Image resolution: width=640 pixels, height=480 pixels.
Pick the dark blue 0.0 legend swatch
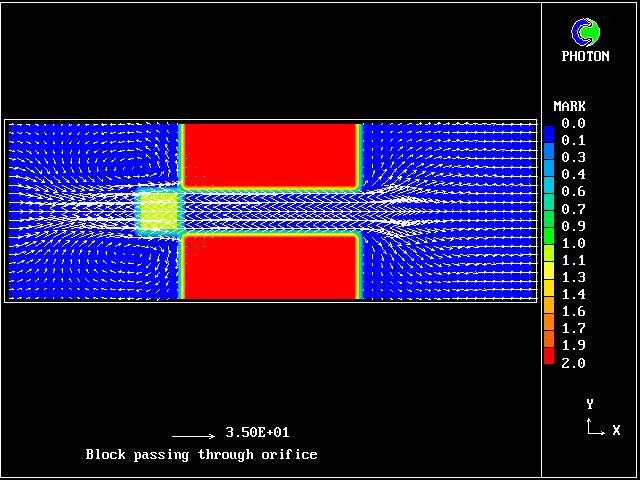click(x=549, y=127)
